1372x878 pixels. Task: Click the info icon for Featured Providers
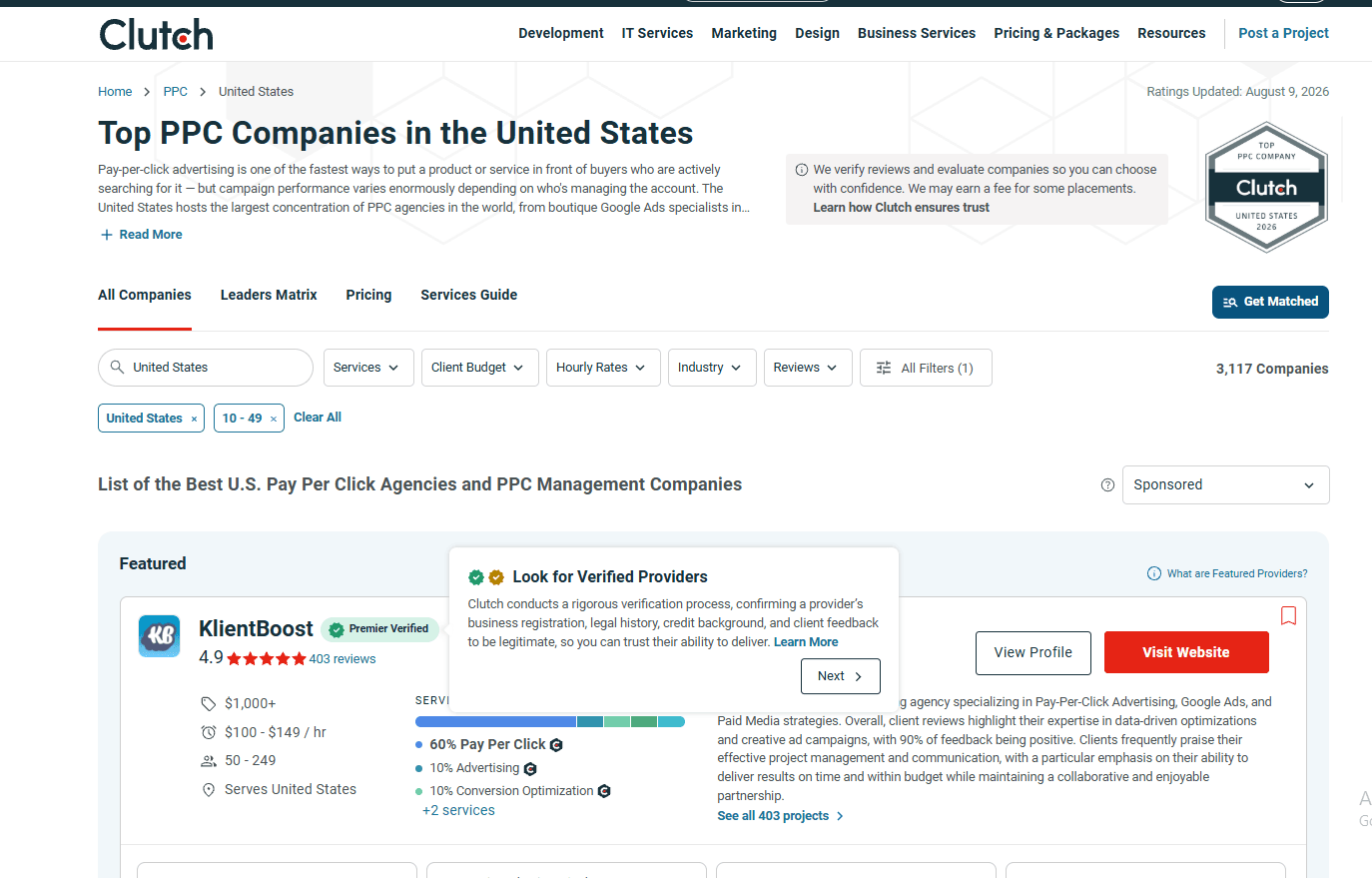click(x=1154, y=573)
